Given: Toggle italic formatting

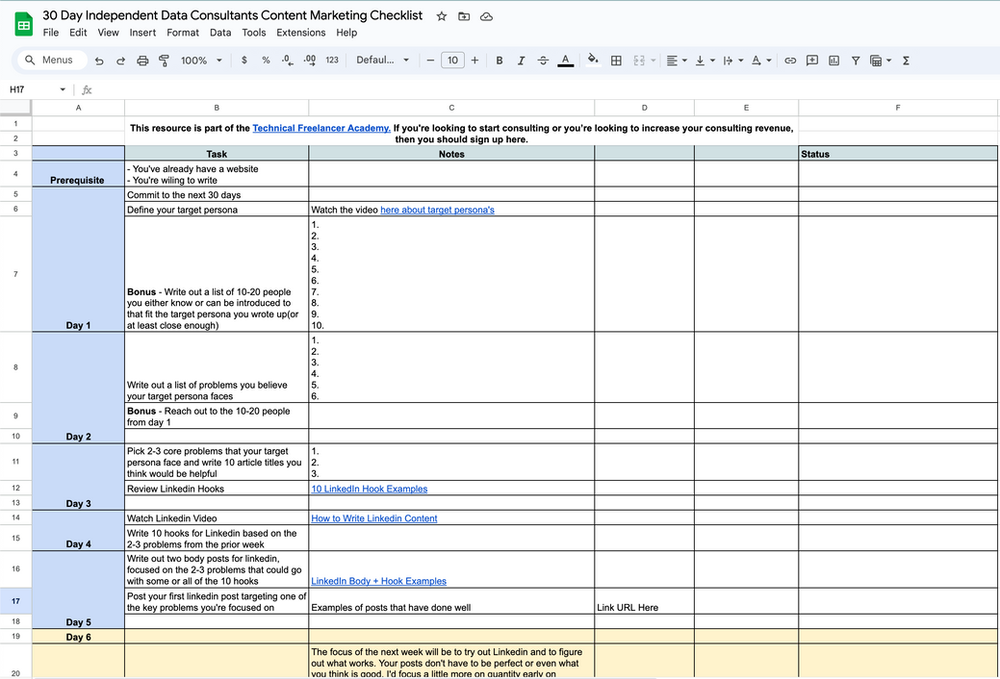Looking at the screenshot, I should pyautogui.click(x=521, y=61).
